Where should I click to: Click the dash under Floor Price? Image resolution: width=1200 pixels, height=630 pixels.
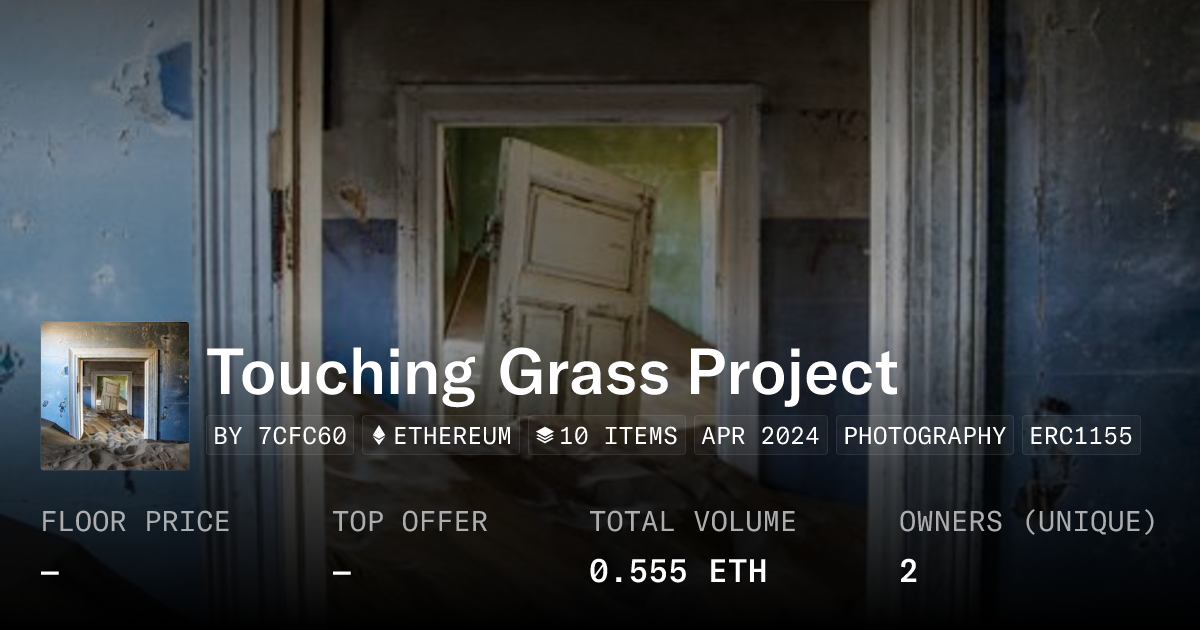point(50,572)
